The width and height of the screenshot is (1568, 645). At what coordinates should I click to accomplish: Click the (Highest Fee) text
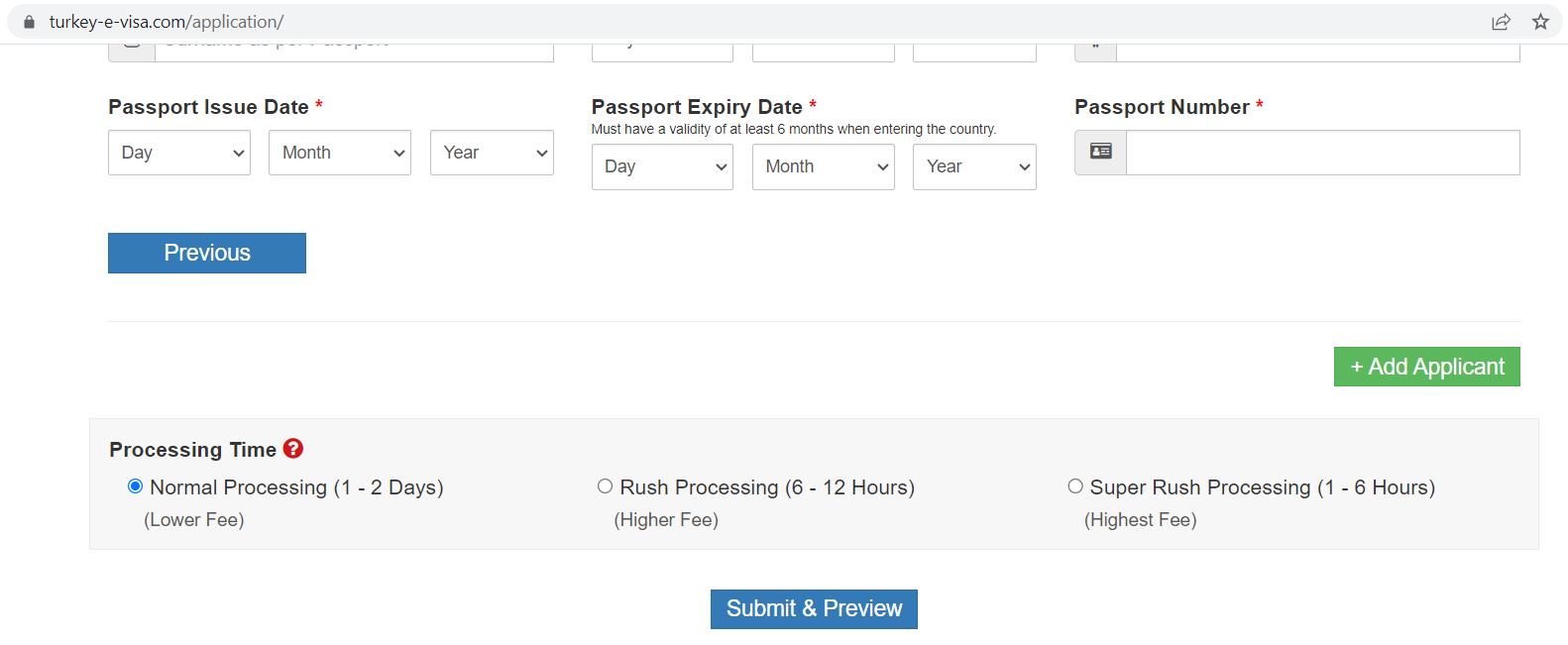click(1141, 520)
